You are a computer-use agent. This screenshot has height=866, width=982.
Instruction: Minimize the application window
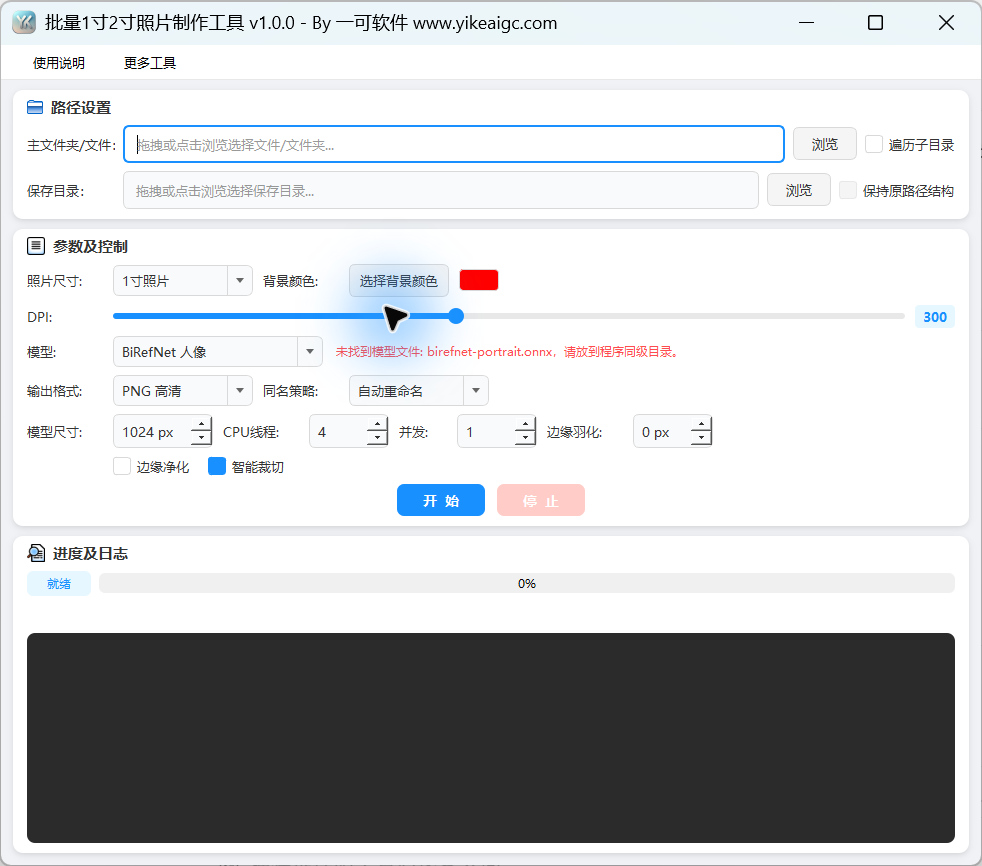click(807, 23)
